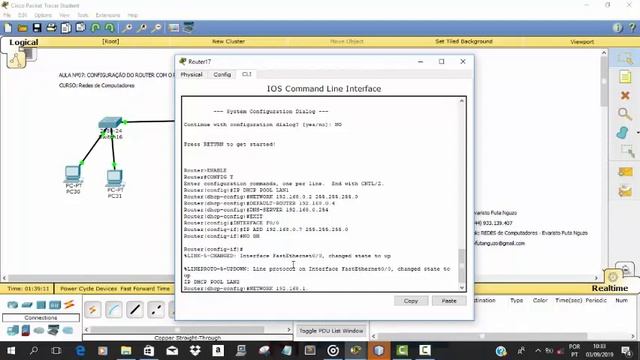Open the Custom Devices Dialog icon

pos(189,28)
